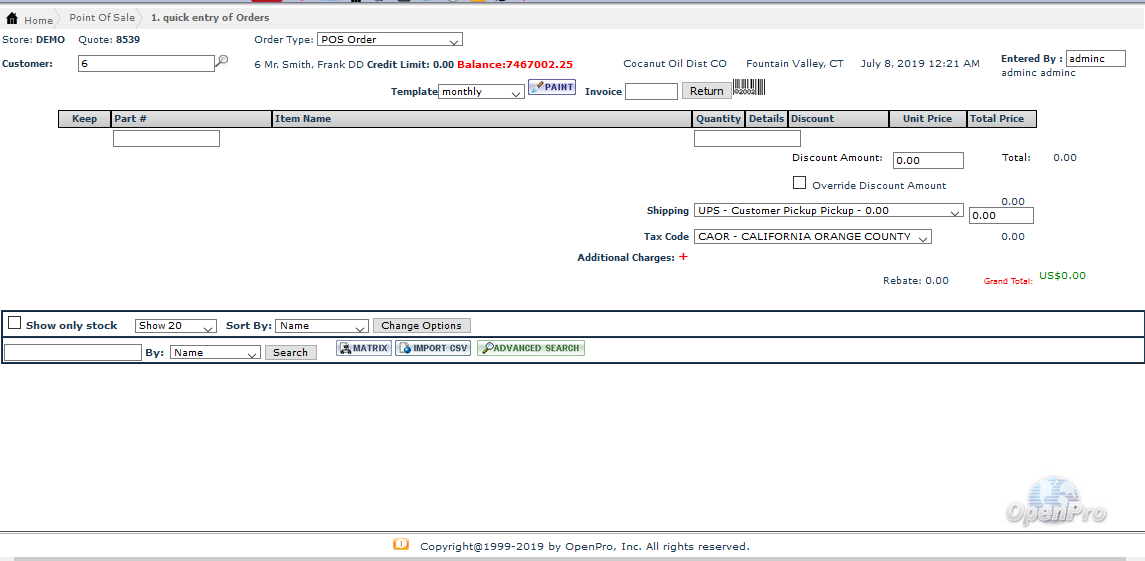Click the IMPORT CSV button
The width and height of the screenshot is (1145, 561).
433,349
